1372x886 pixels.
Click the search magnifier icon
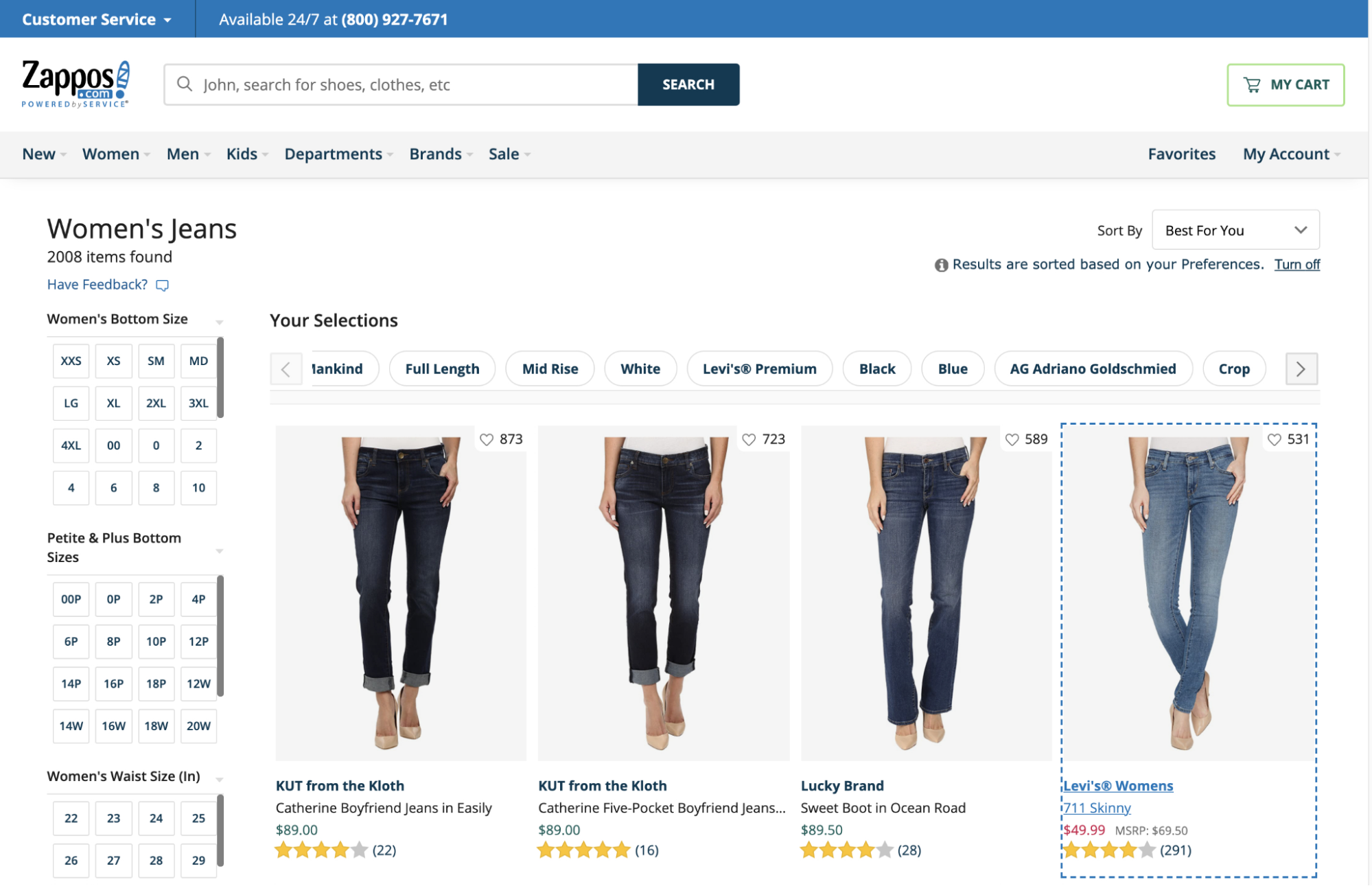pos(184,84)
